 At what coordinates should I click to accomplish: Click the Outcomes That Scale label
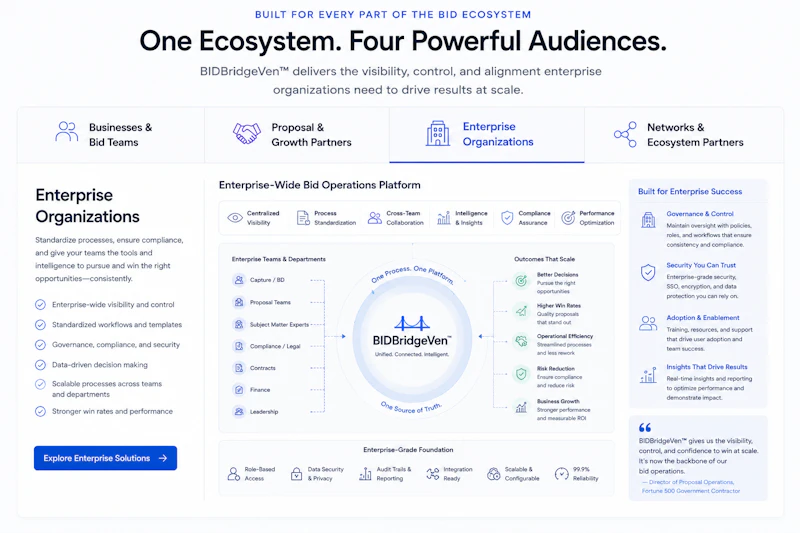pos(544,259)
